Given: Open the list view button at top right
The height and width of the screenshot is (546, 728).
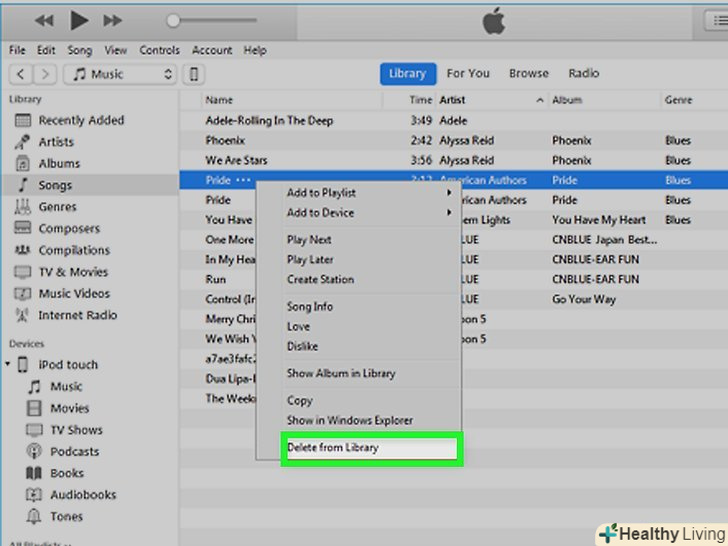Looking at the screenshot, I should (717, 21).
